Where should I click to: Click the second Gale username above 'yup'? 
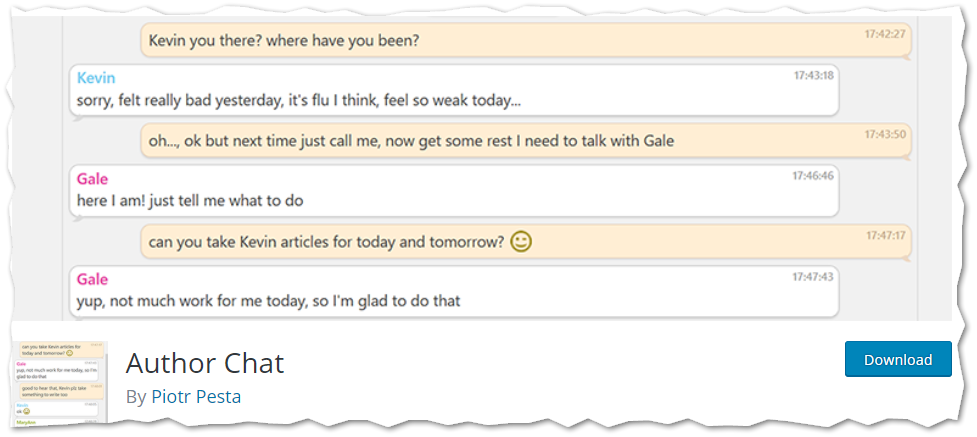(x=92, y=279)
